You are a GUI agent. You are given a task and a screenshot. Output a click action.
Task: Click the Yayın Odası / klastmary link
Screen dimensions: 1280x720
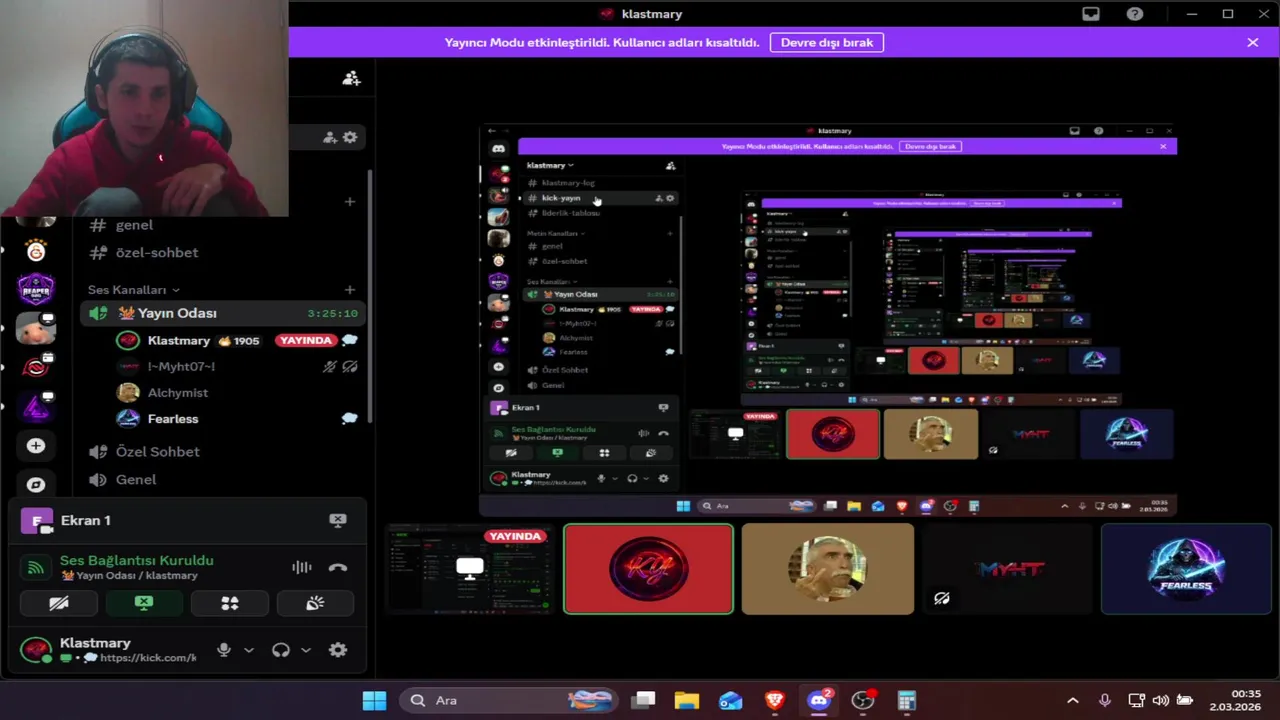[129, 576]
